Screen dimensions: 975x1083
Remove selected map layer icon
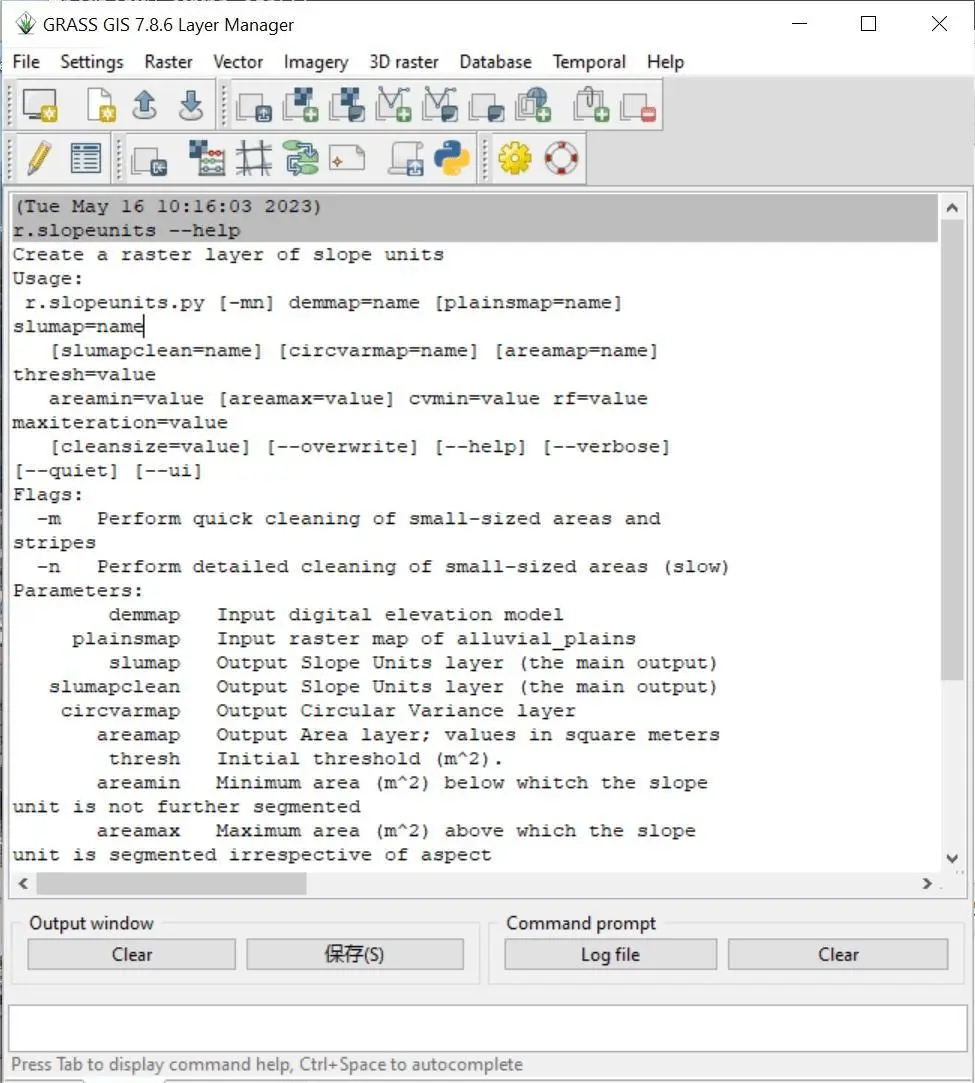tap(637, 107)
